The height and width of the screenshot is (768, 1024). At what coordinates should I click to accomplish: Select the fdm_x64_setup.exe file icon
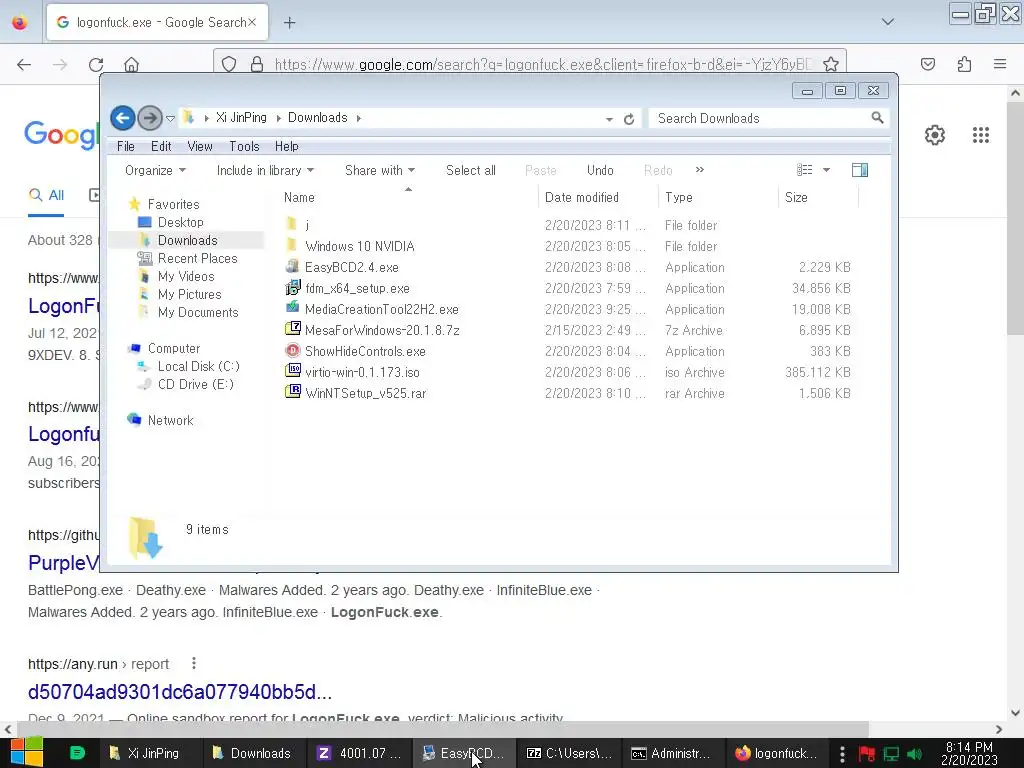pyautogui.click(x=293, y=287)
